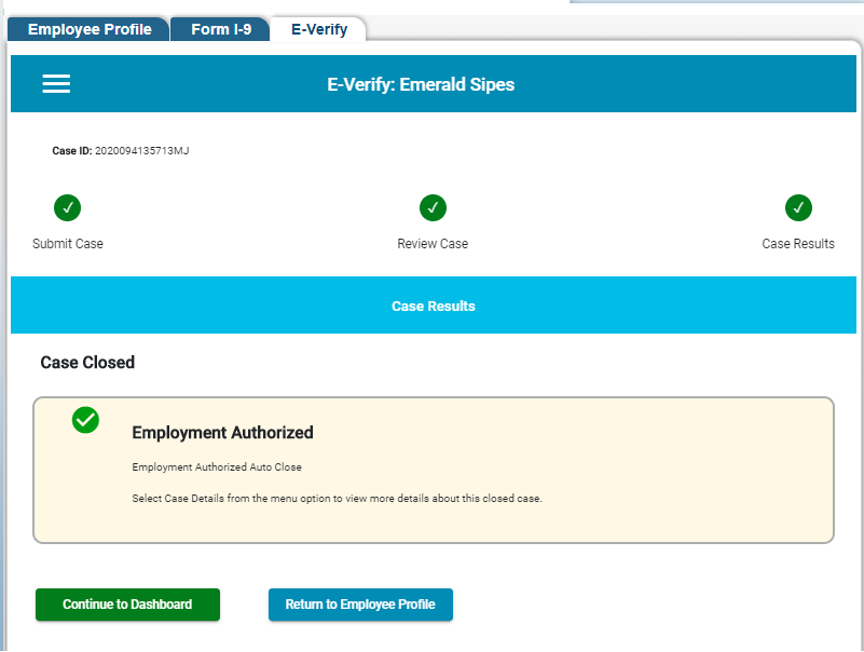Click the Review Case green checkmark step
Image resolution: width=864 pixels, height=652 pixels.
pos(433,208)
